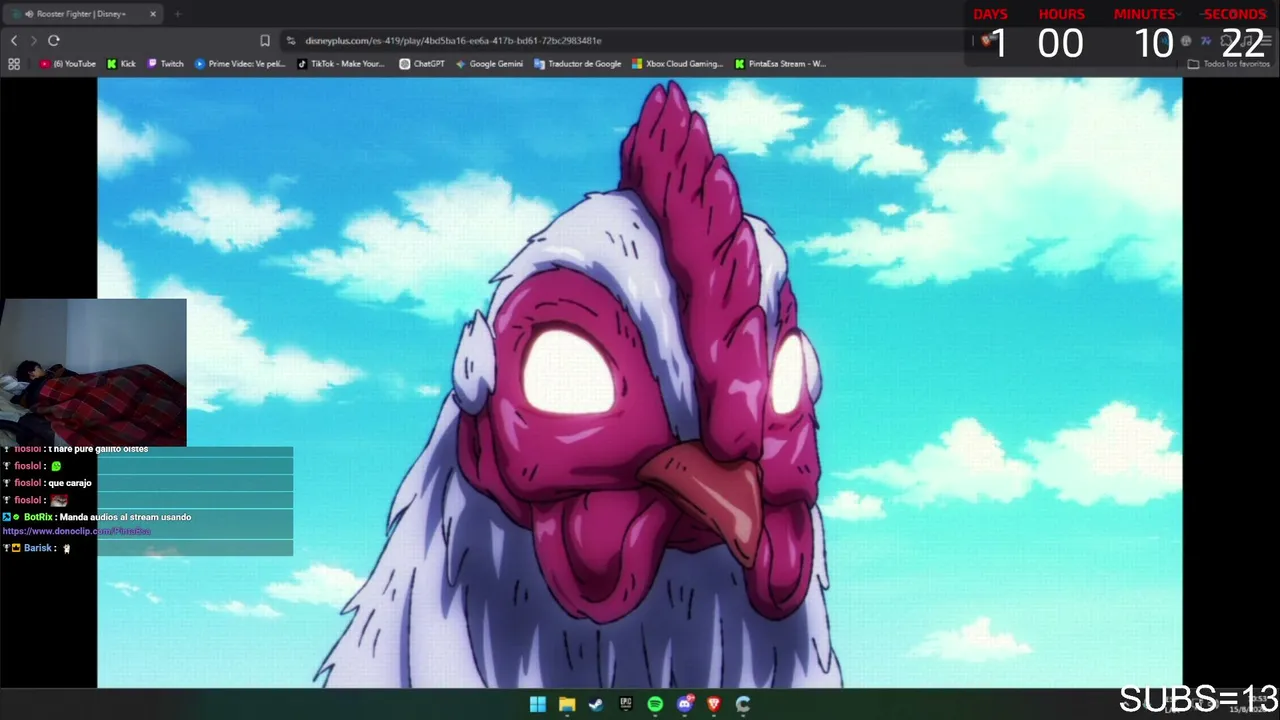Open the browser hamburger menu
The height and width of the screenshot is (720, 1280).
[1266, 40]
